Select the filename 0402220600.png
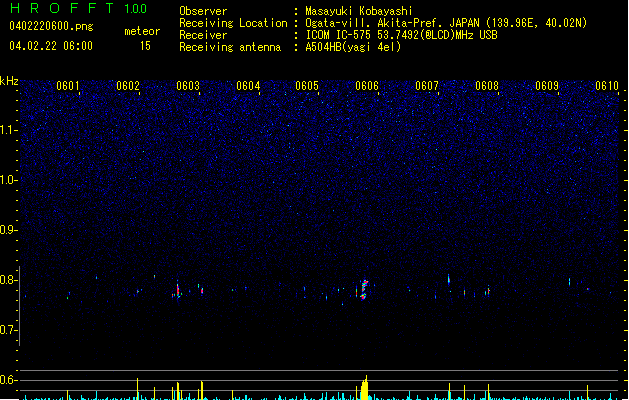This screenshot has width=629, height=400. [x=51, y=26]
